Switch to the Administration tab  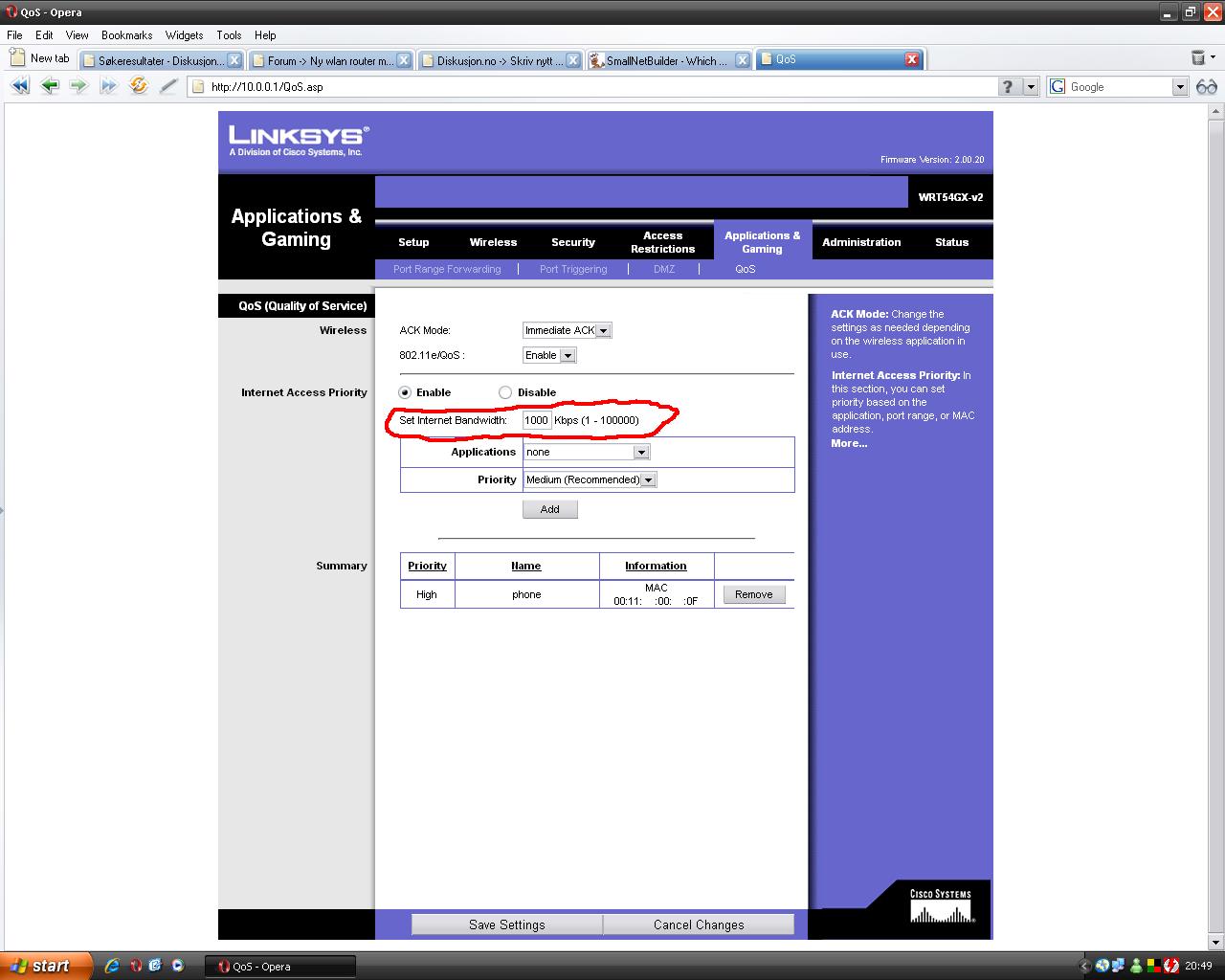click(861, 242)
